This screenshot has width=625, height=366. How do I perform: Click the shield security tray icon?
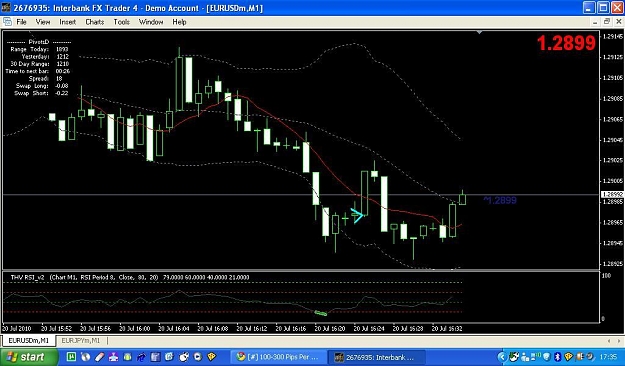546,357
